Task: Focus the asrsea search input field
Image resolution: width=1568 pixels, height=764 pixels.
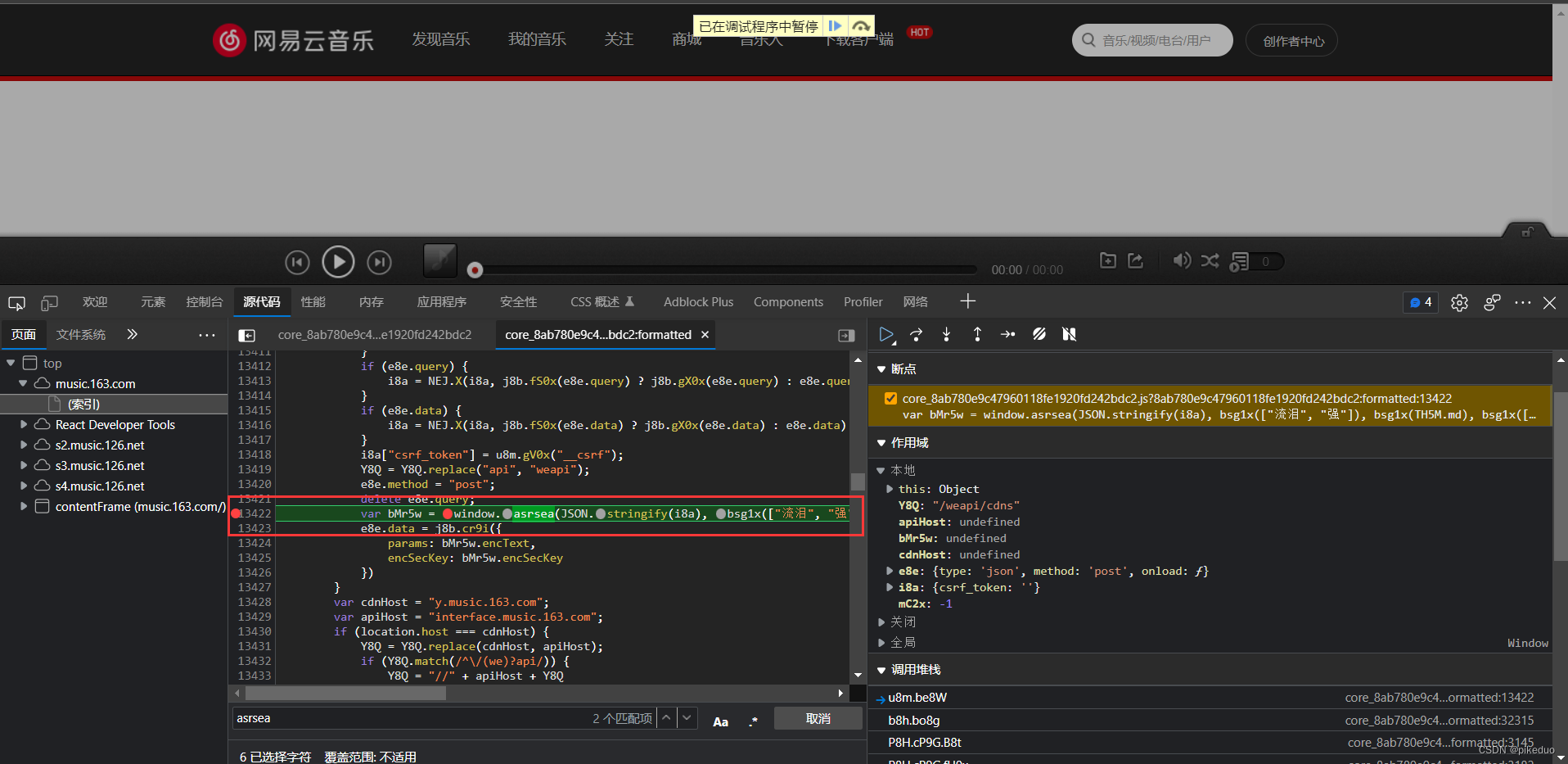Action: tap(409, 718)
